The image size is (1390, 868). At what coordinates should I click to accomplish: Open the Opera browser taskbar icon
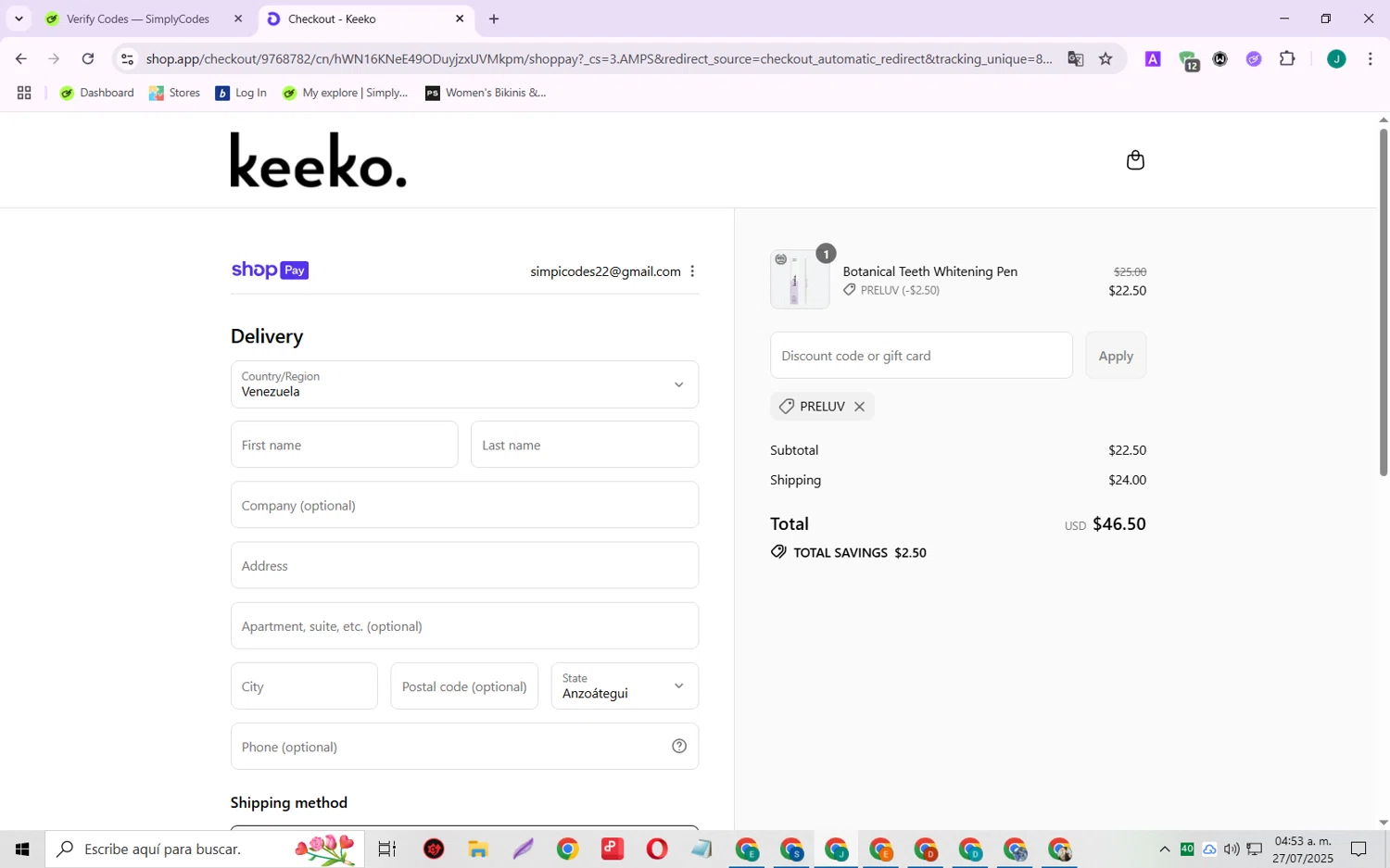[x=657, y=849]
